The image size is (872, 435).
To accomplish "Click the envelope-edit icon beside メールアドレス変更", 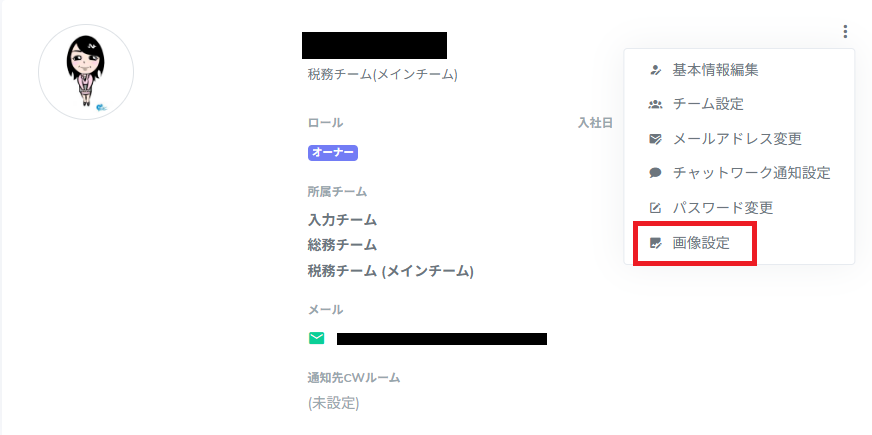I will pyautogui.click(x=655, y=139).
